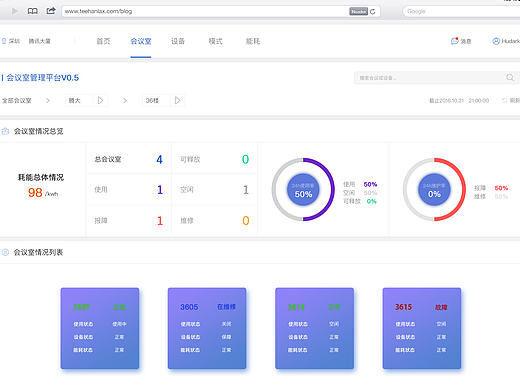
Task: Click the Reader button in address bar
Action: pyautogui.click(x=358, y=12)
